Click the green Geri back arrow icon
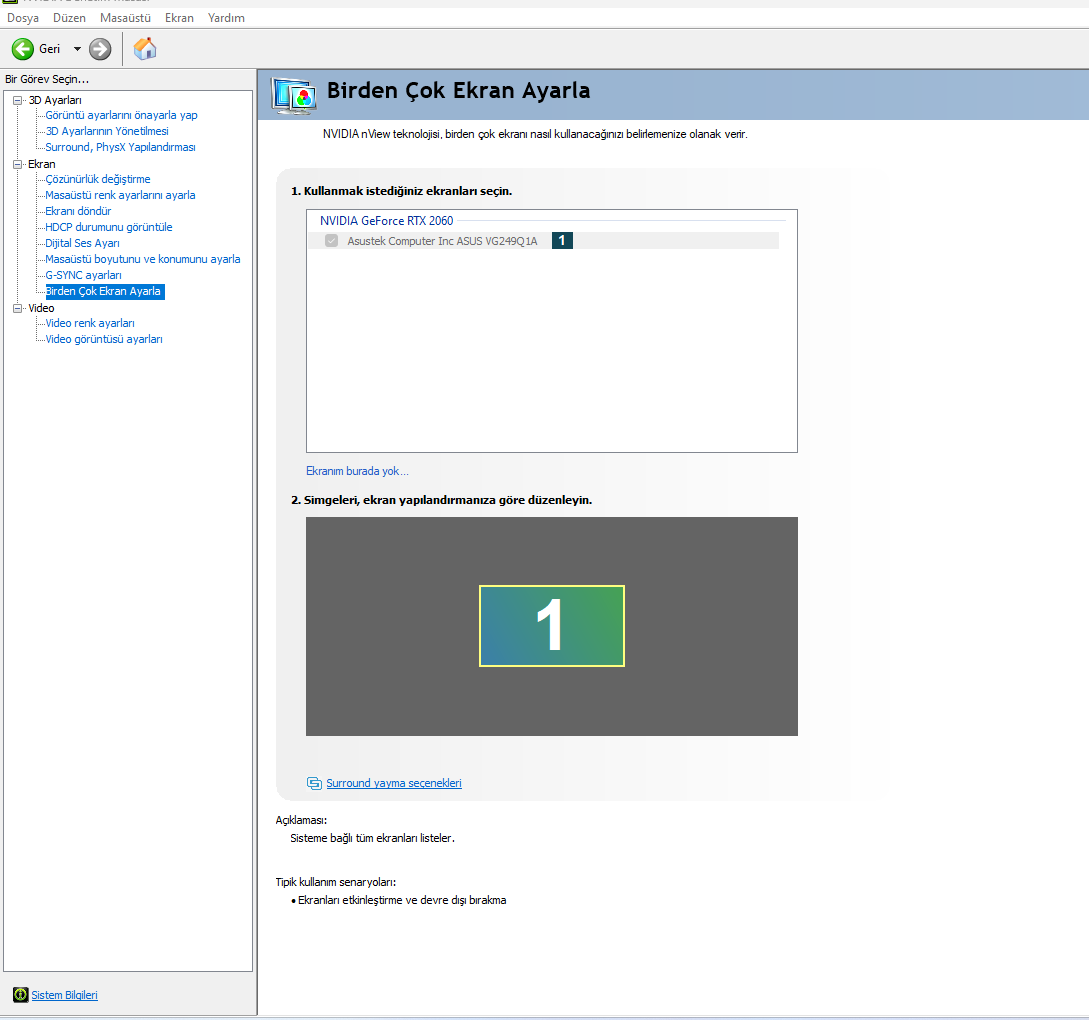The height and width of the screenshot is (1020, 1089). tap(23, 49)
